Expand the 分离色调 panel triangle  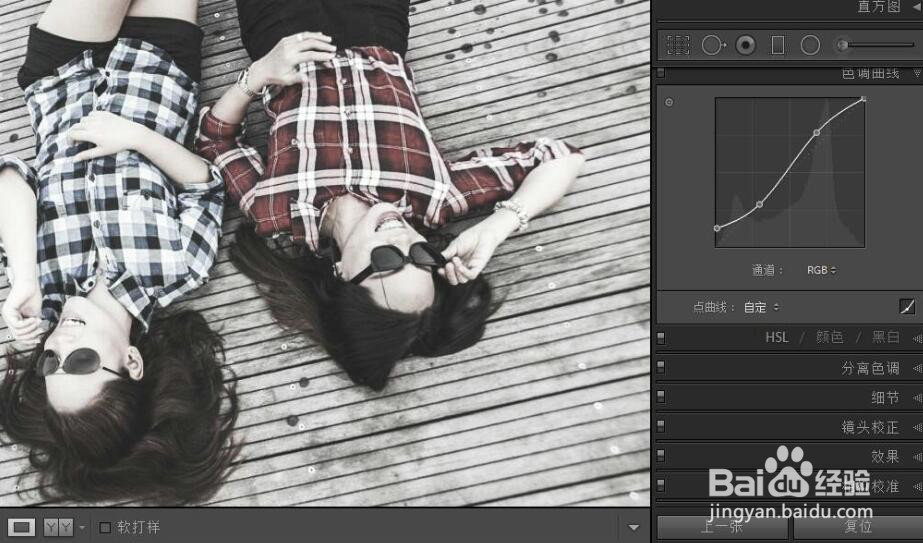point(917,368)
